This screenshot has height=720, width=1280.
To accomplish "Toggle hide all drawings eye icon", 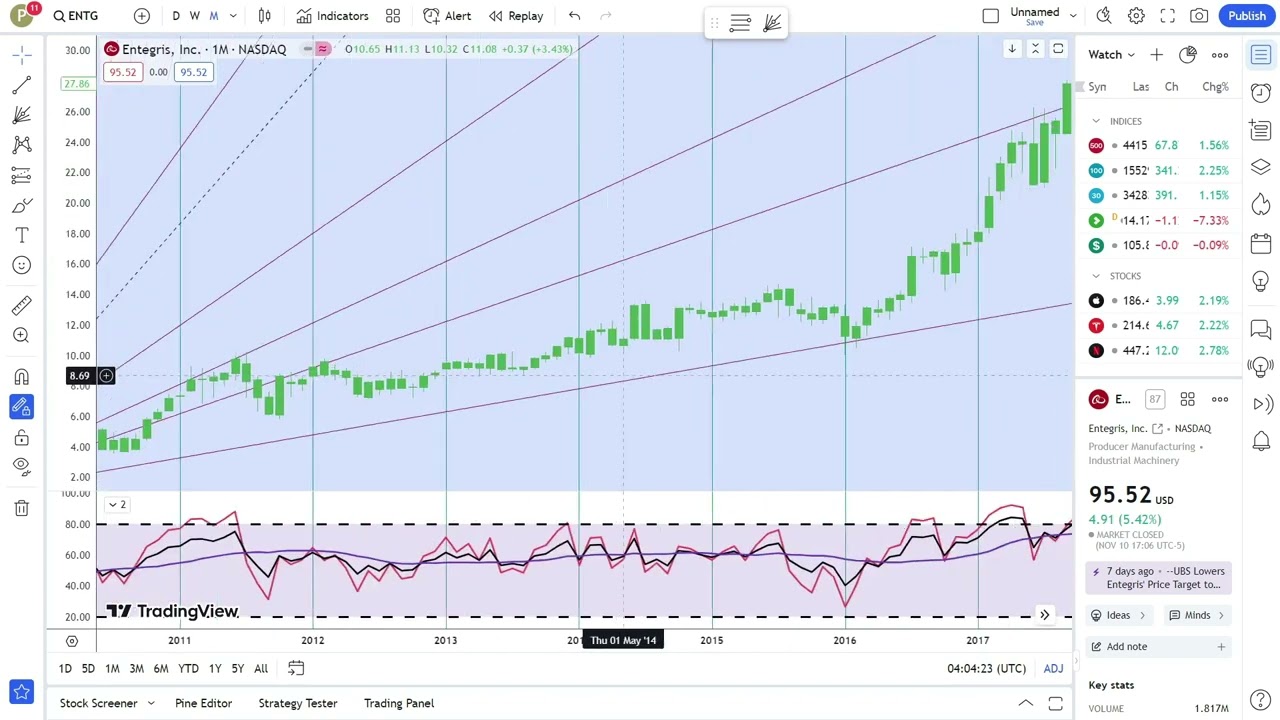I will click(21, 466).
